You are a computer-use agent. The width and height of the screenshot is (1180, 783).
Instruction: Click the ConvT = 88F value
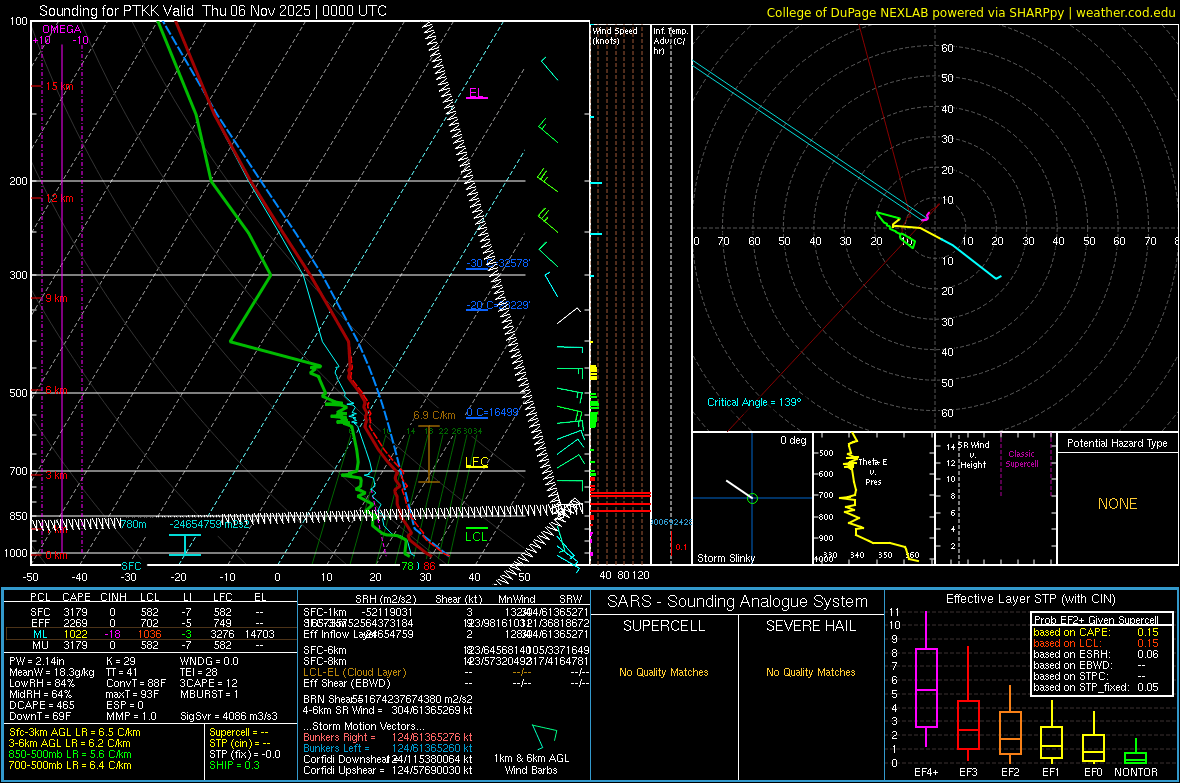pos(136,684)
